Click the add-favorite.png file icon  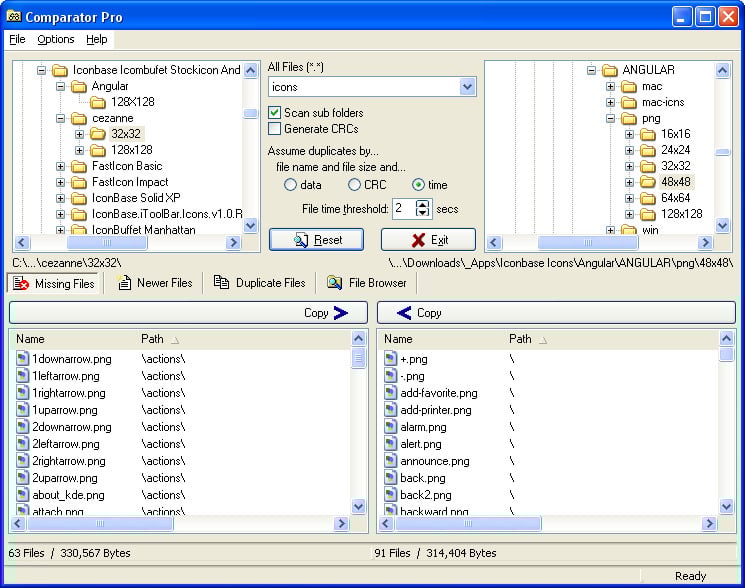390,393
